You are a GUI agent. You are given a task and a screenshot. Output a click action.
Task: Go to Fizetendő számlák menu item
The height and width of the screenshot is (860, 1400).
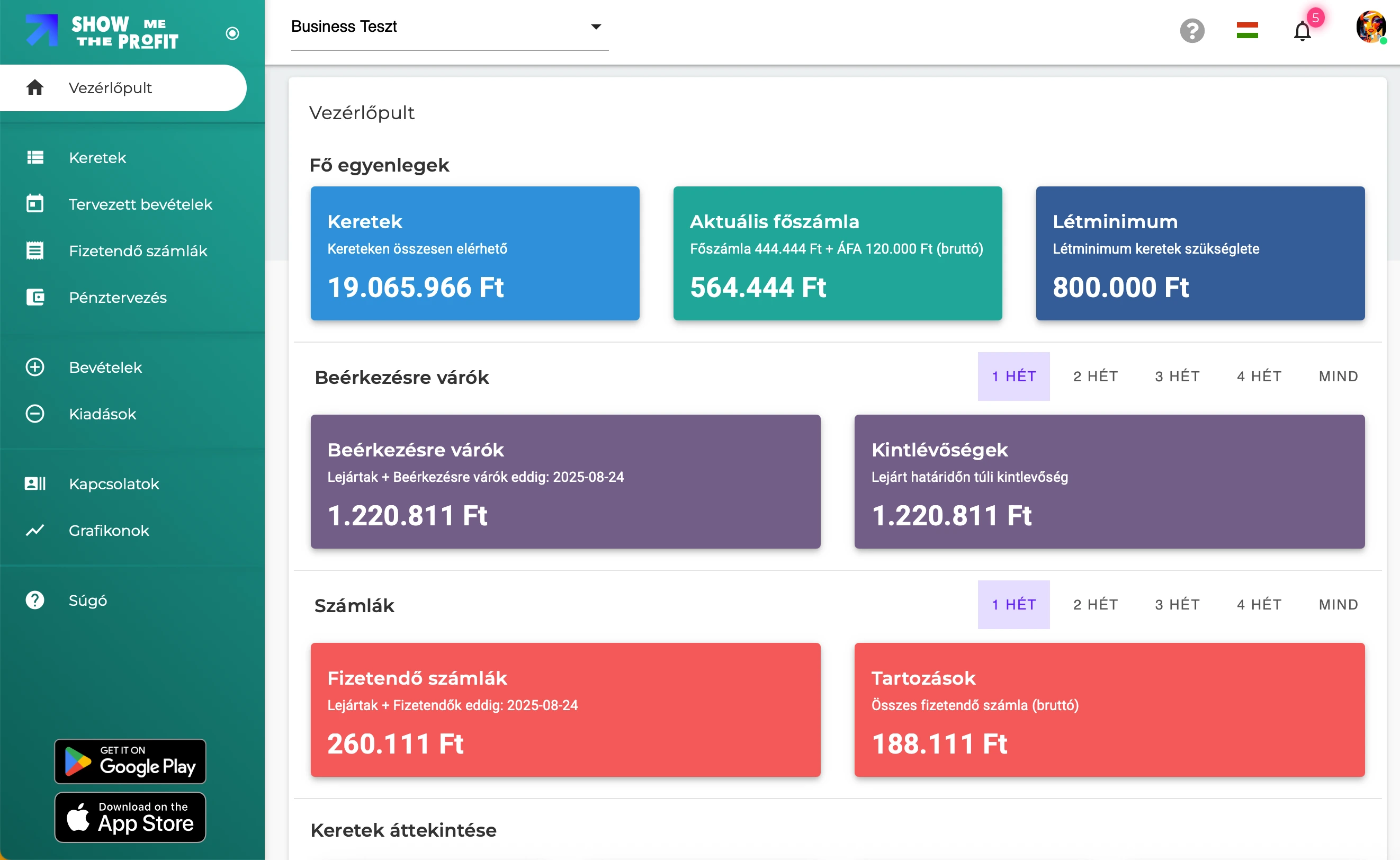click(x=138, y=251)
